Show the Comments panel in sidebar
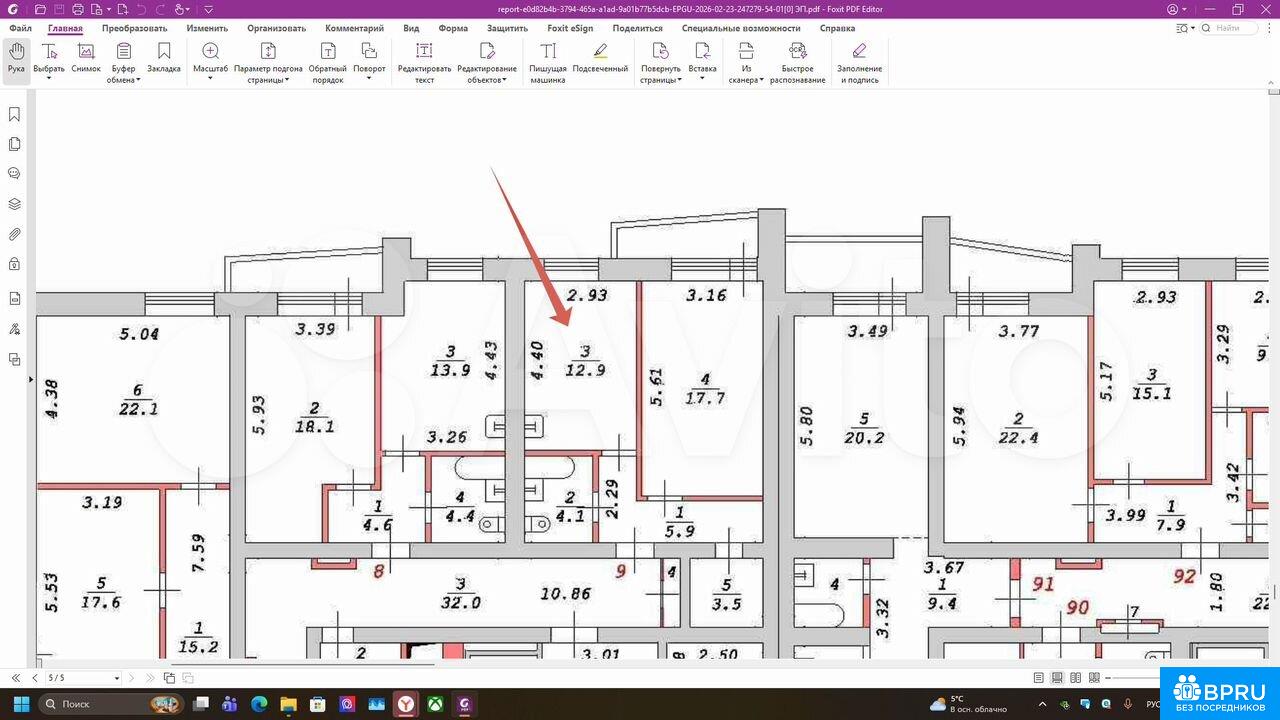The image size is (1280, 720). pyautogui.click(x=14, y=173)
